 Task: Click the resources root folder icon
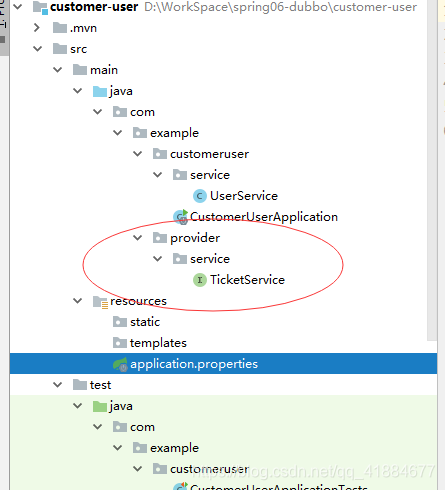(x=101, y=302)
